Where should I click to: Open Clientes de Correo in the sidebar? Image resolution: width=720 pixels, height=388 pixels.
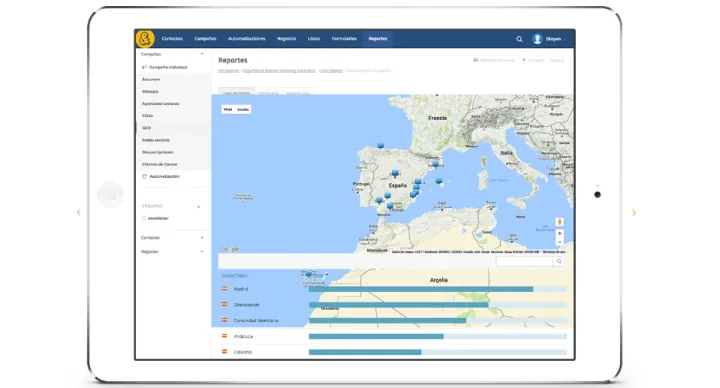pos(159,164)
